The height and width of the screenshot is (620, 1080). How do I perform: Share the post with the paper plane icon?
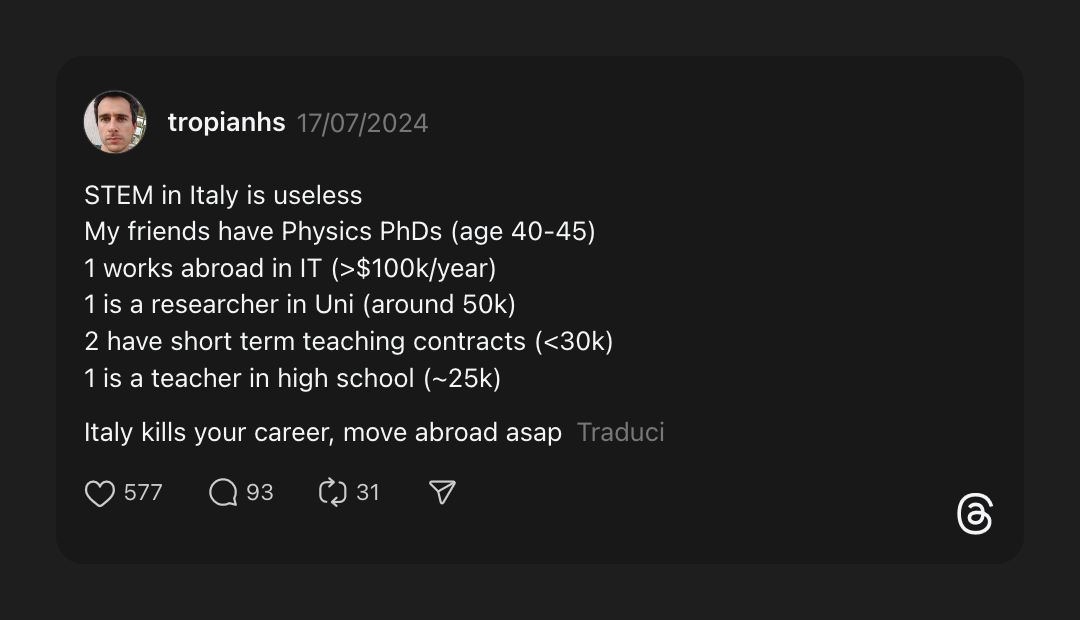click(442, 493)
